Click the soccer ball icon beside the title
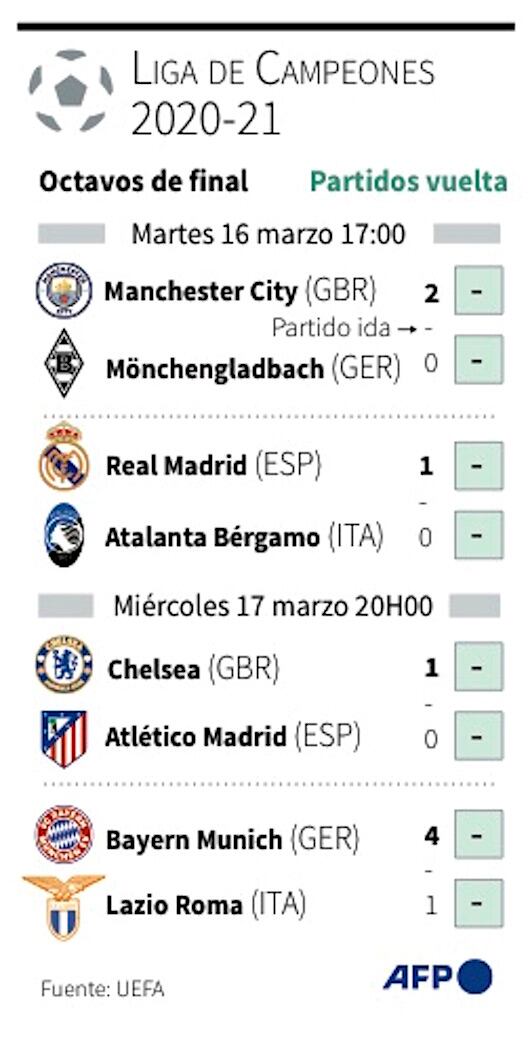530x1049 pixels. click(x=70, y=90)
